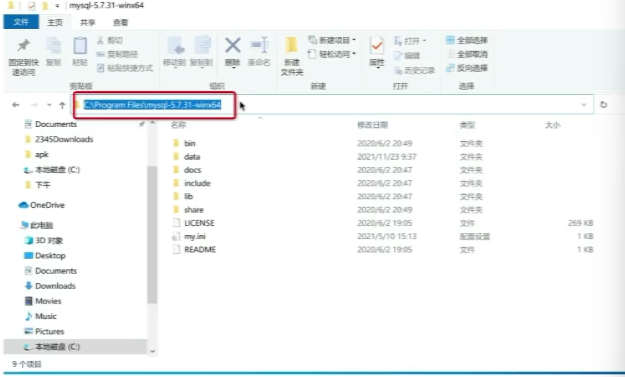Open New Item dropdown
The width and height of the screenshot is (625, 377).
354,40
